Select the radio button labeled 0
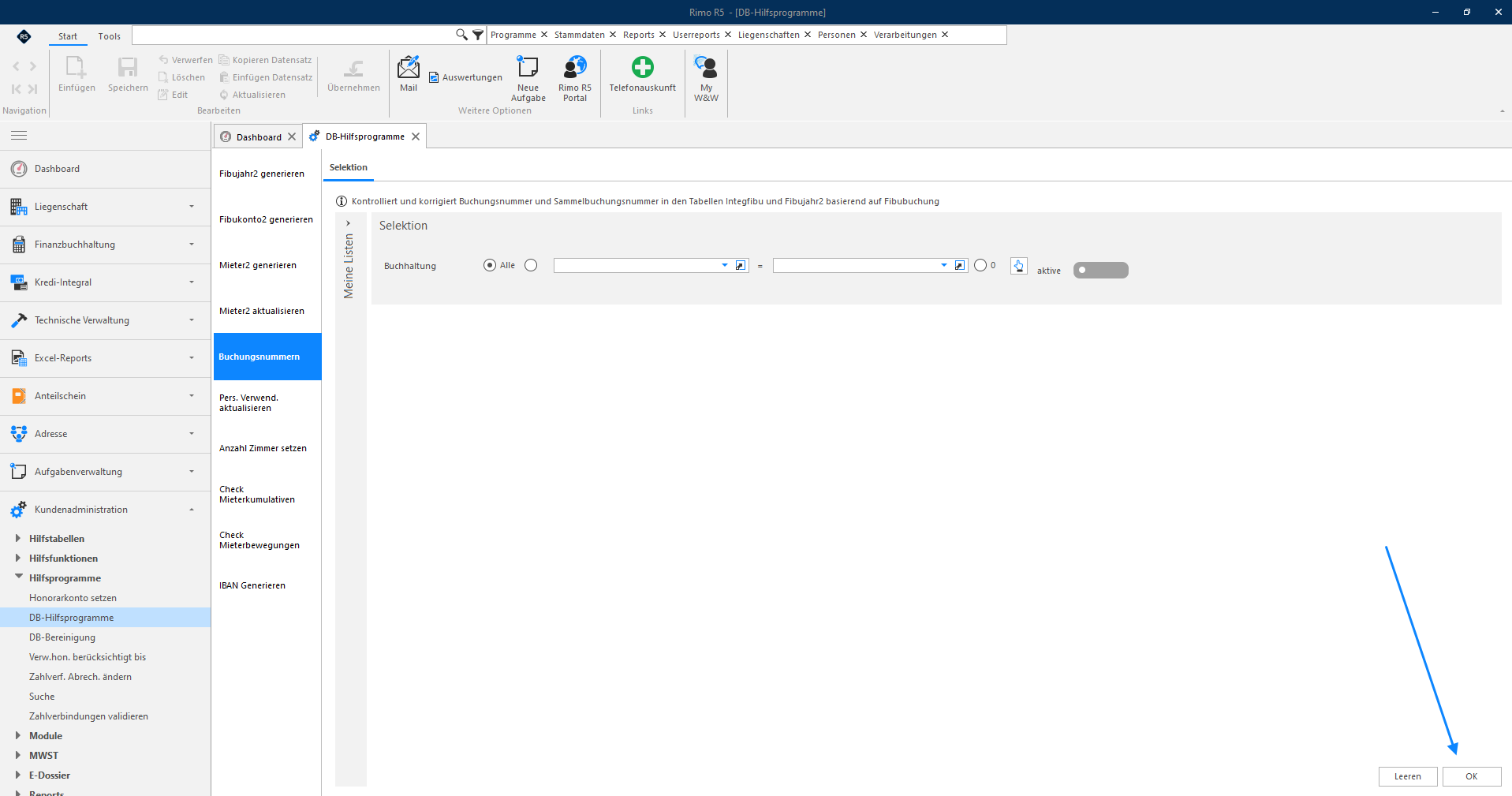Image resolution: width=1512 pixels, height=796 pixels. (x=980, y=265)
